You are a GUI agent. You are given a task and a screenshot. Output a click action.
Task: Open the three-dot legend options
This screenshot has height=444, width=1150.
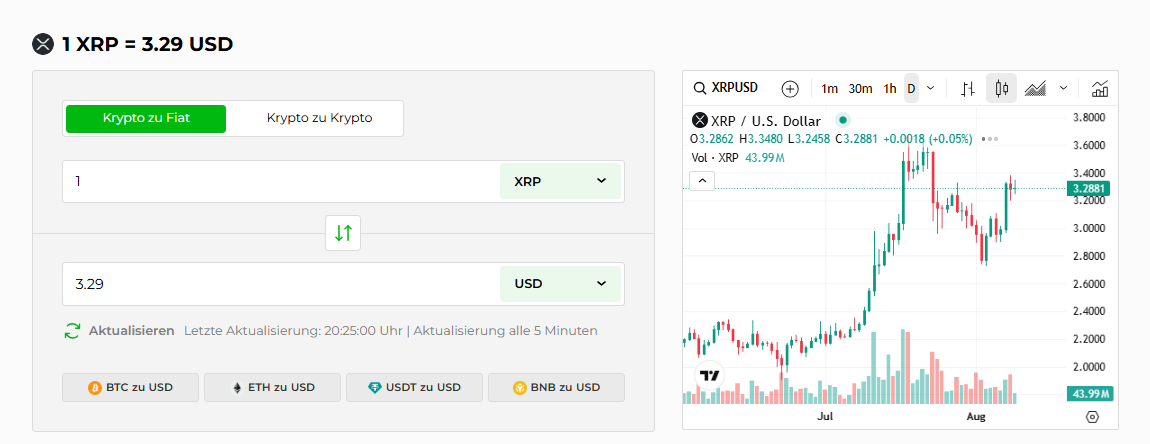pos(989,139)
